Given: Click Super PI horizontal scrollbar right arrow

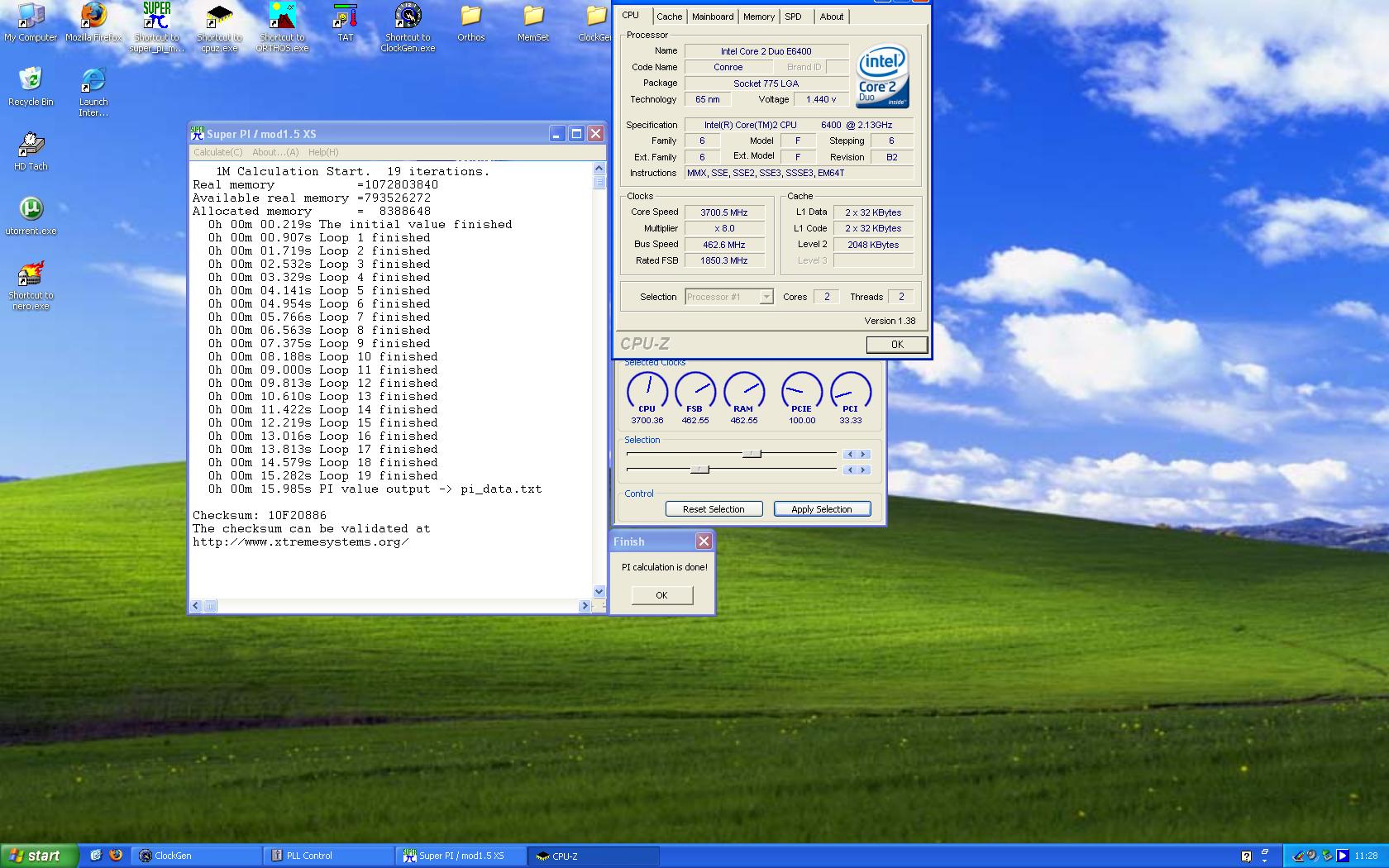Looking at the screenshot, I should tap(585, 606).
